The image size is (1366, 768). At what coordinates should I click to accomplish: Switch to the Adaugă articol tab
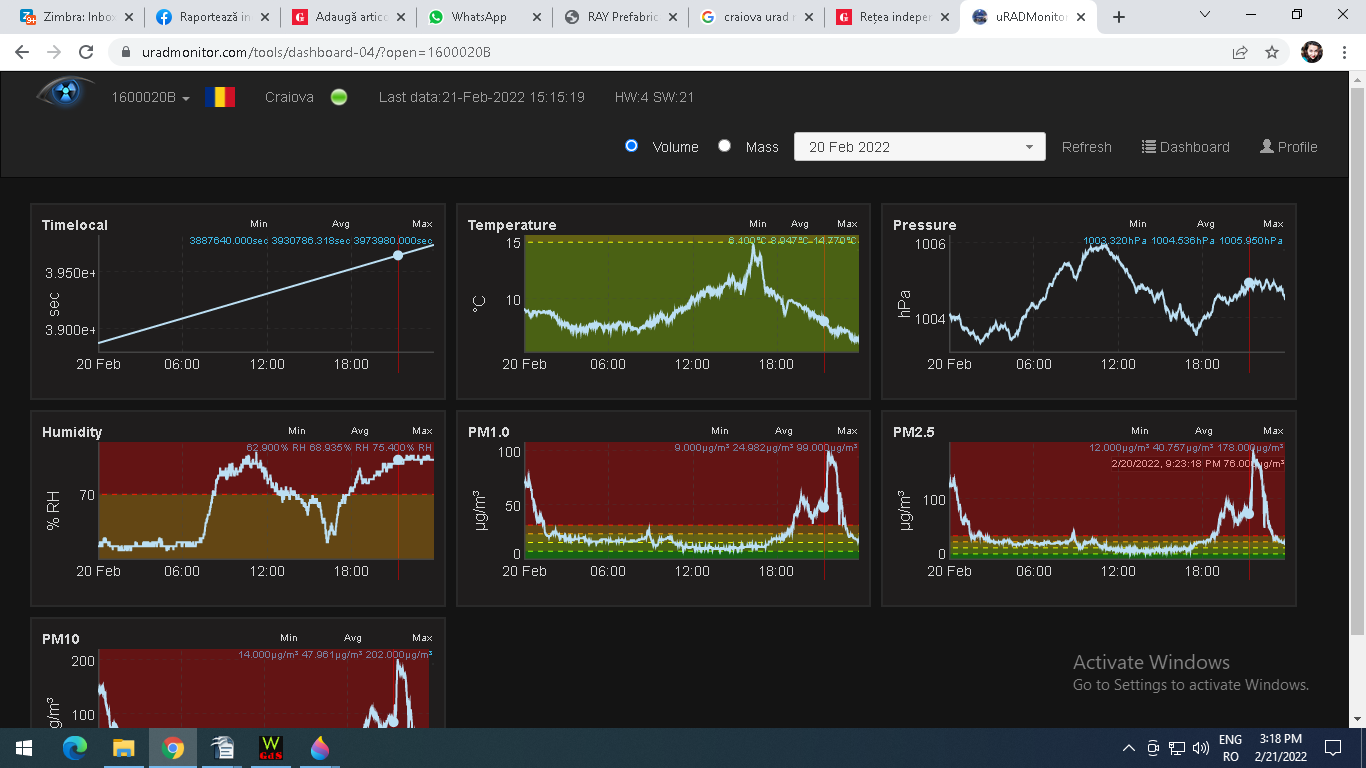[x=348, y=17]
